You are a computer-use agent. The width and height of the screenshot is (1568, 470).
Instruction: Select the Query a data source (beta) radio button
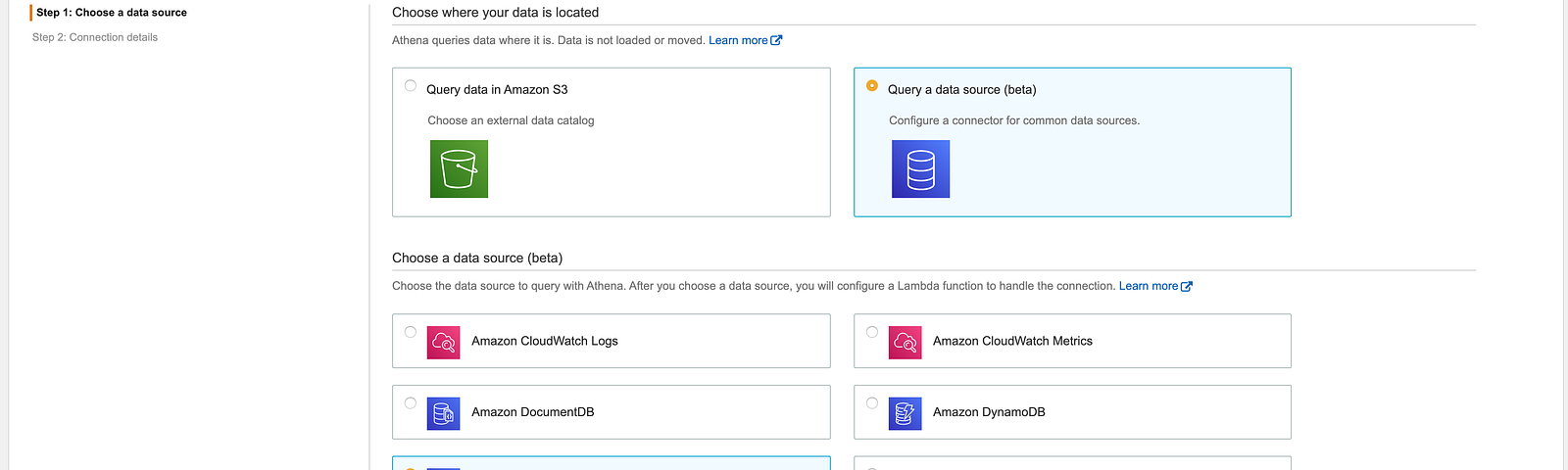872,86
